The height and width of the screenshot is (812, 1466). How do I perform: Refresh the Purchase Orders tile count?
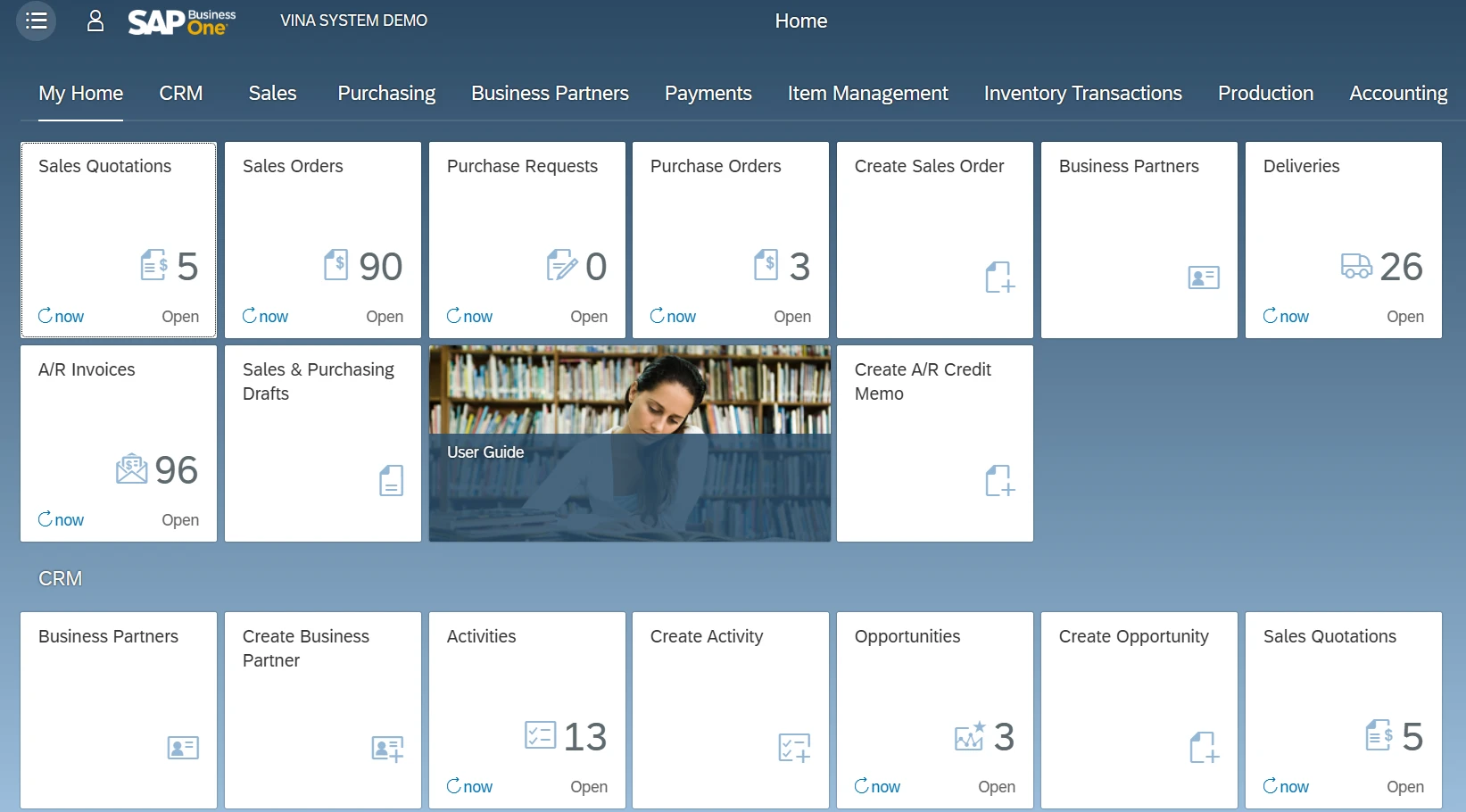tap(673, 316)
